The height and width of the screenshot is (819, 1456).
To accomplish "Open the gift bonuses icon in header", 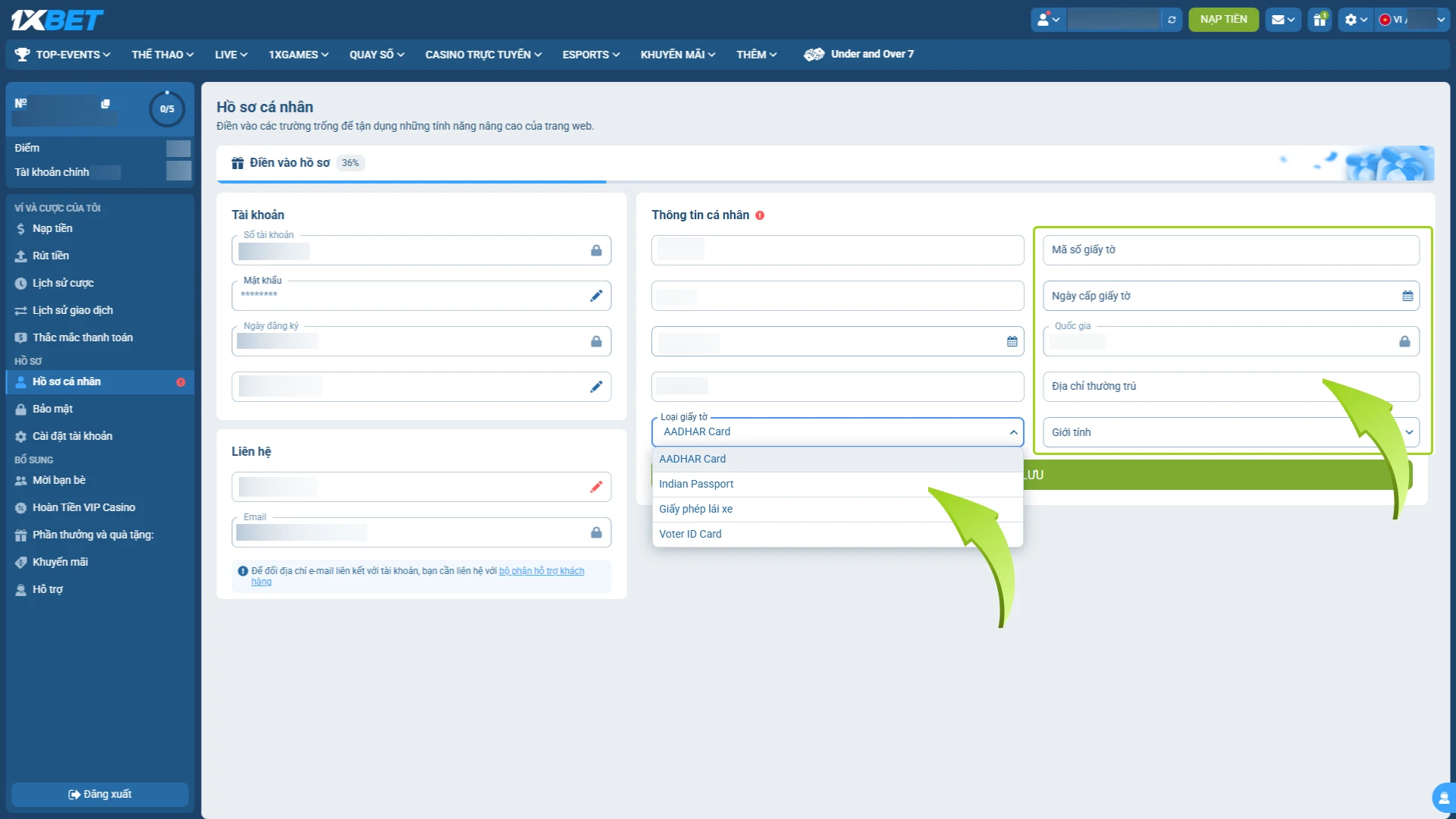I will point(1319,20).
